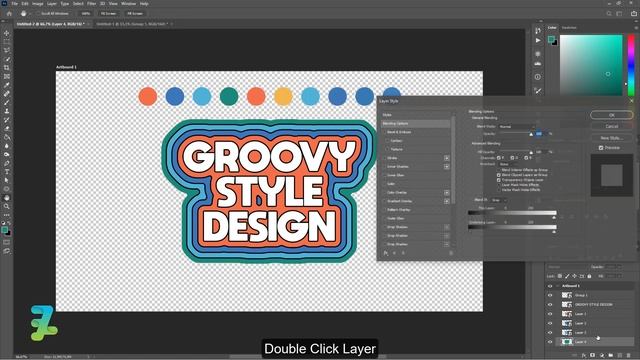Open the Filter menu
This screenshot has width=640, height=360.
tap(91, 4)
